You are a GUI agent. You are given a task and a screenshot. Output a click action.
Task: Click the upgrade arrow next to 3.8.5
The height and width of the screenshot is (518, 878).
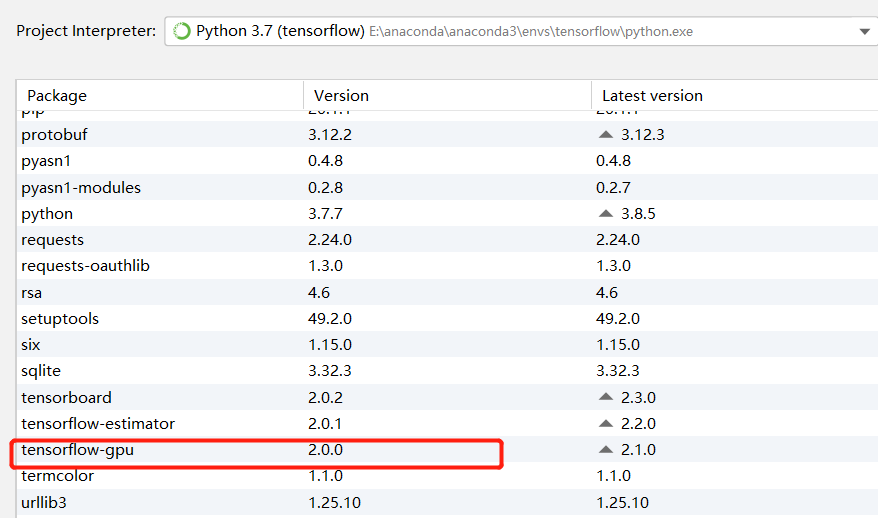(x=606, y=213)
